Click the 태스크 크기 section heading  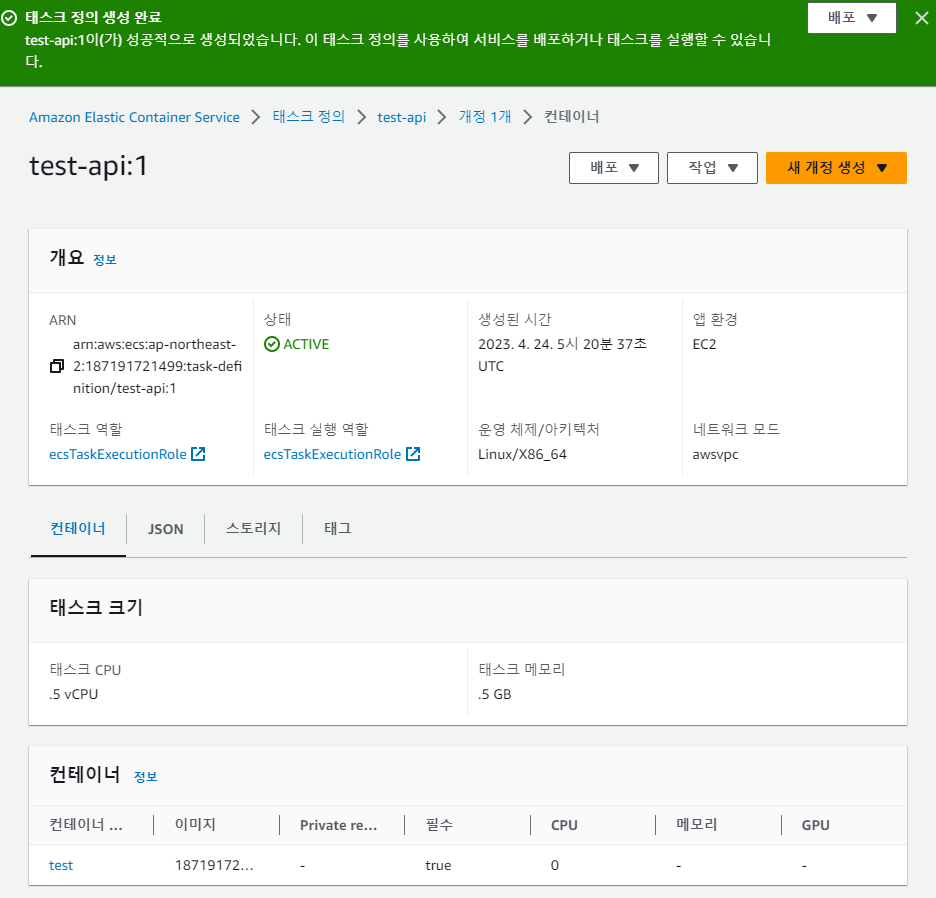point(96,607)
